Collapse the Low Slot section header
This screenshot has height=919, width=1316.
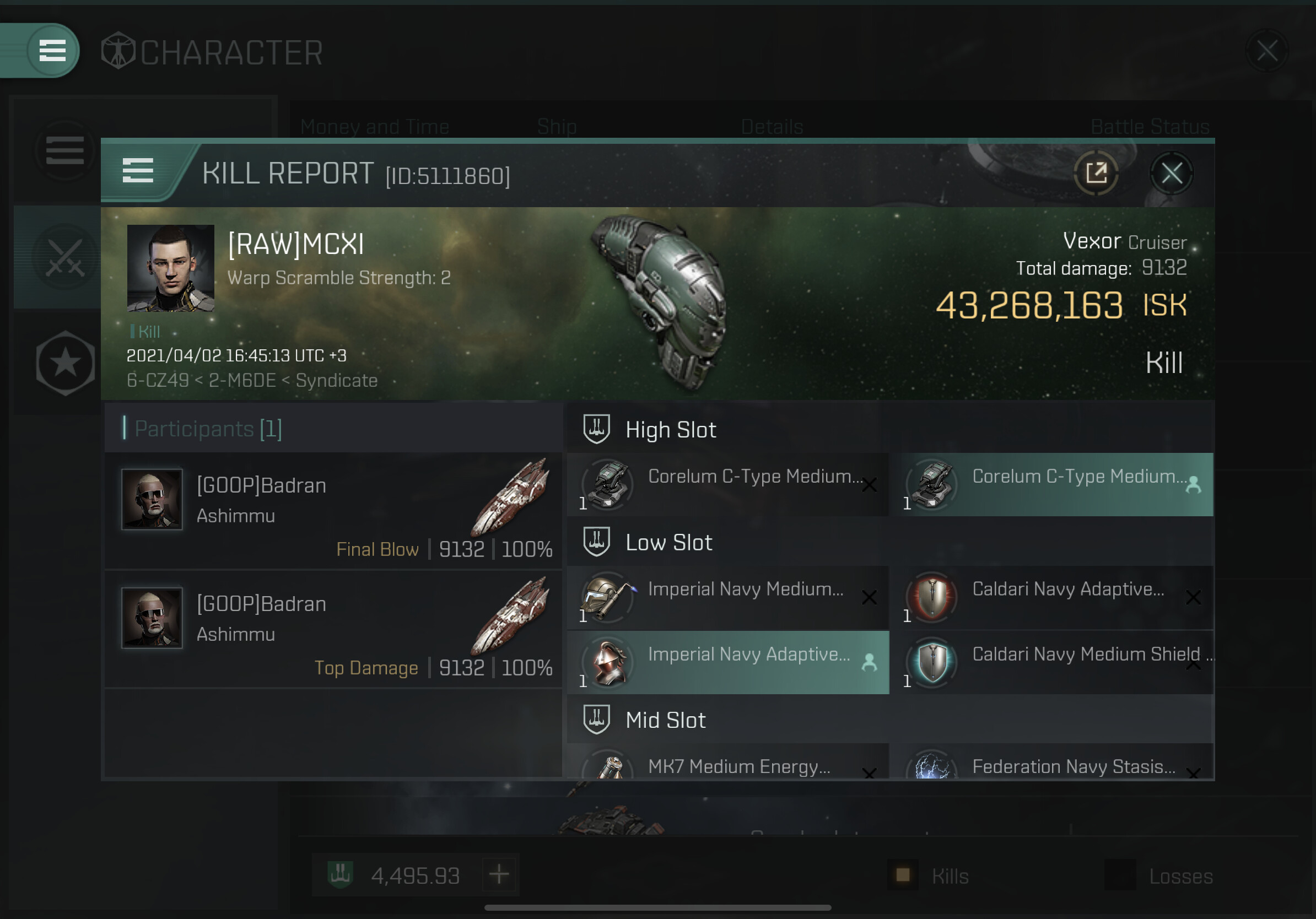coord(889,542)
